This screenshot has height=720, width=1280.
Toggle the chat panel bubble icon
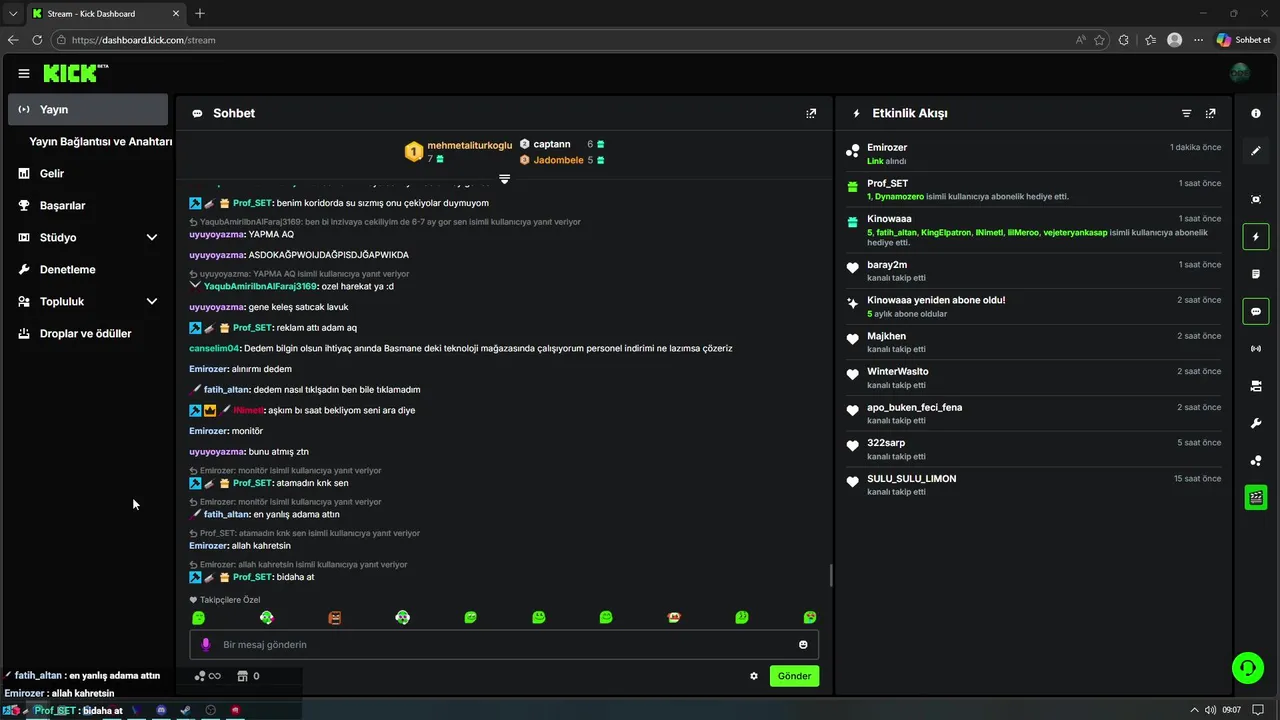pyautogui.click(x=1256, y=311)
